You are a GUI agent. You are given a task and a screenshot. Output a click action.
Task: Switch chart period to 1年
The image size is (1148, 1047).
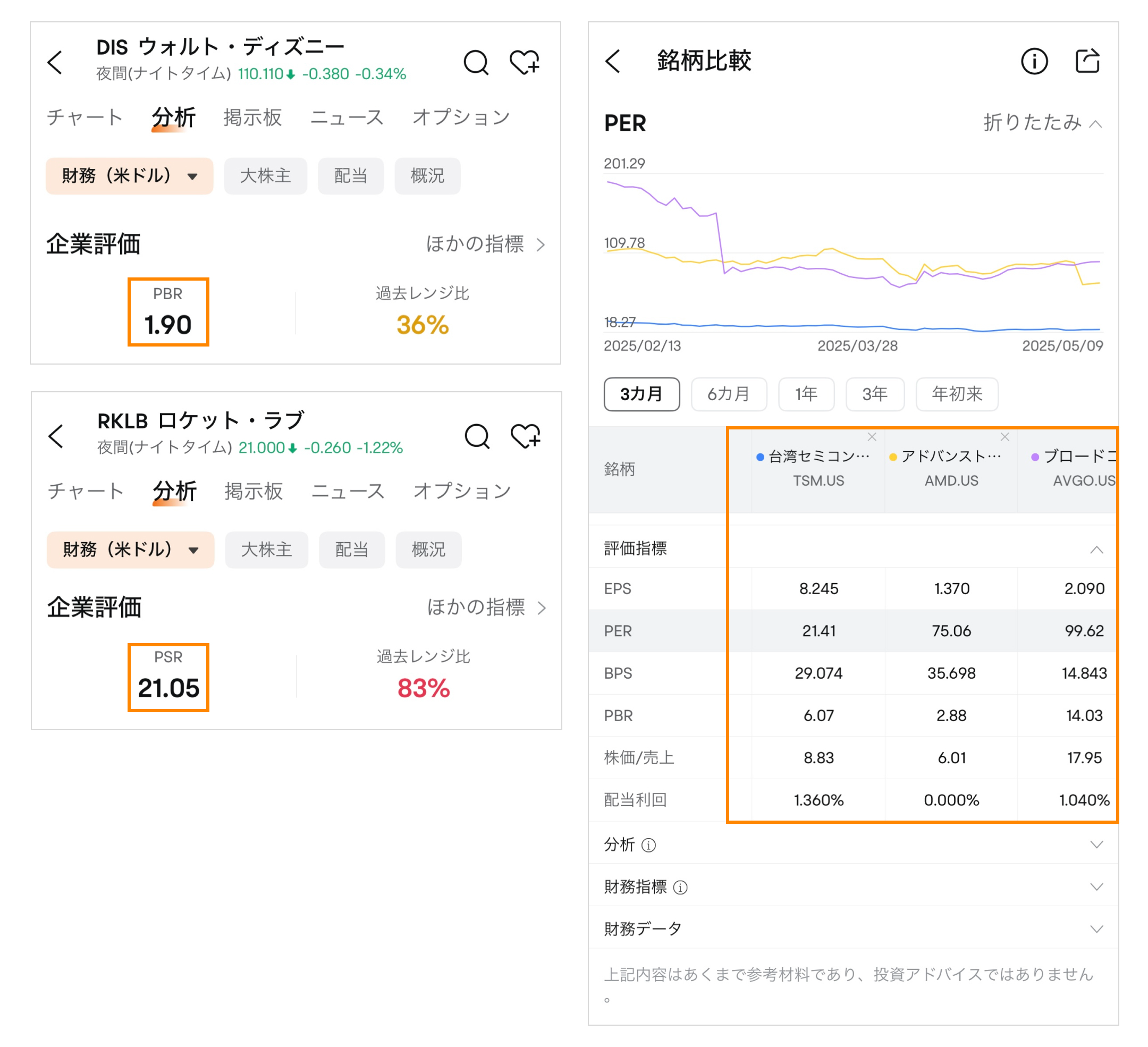click(x=806, y=394)
